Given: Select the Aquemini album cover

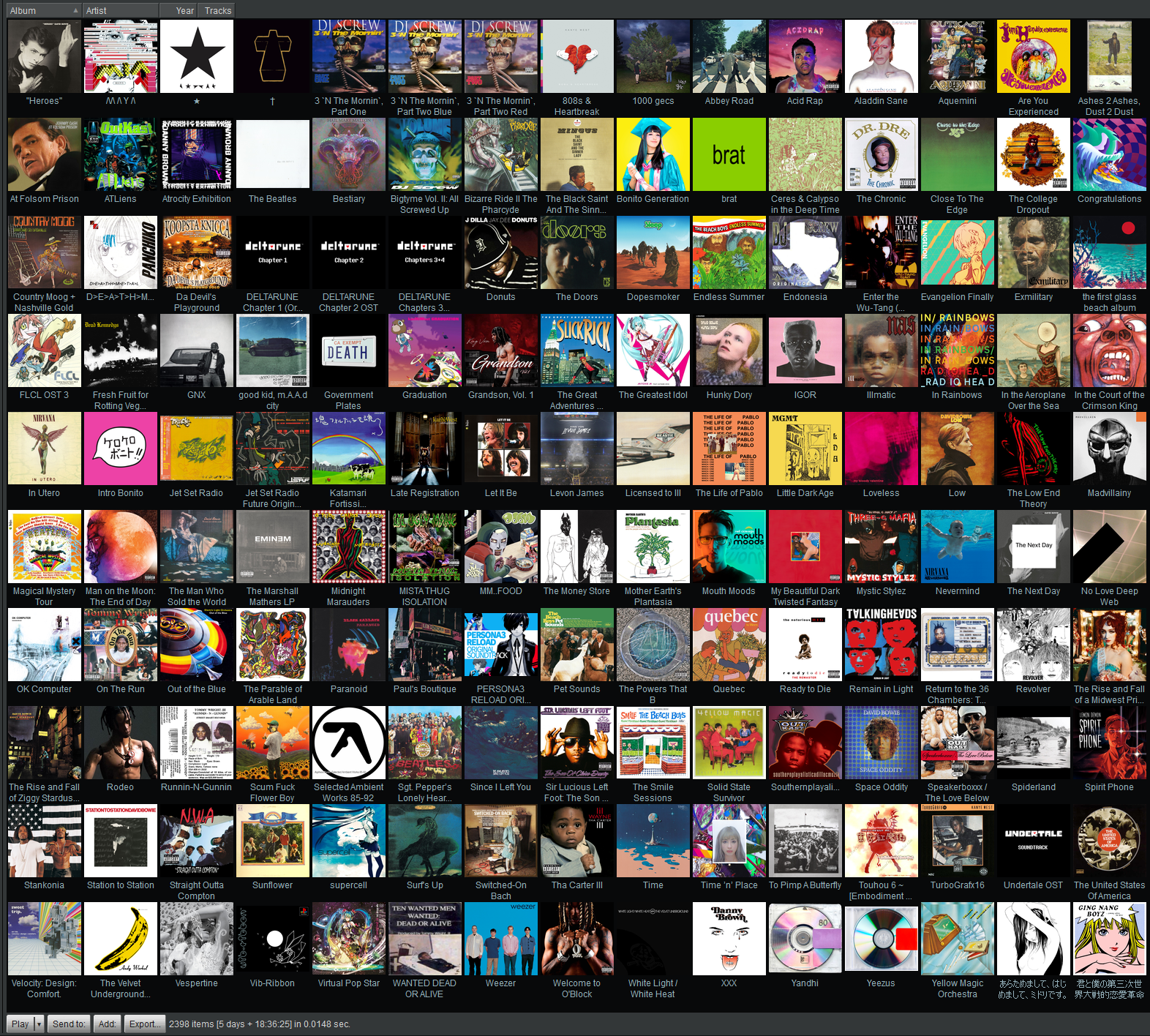Looking at the screenshot, I should click(x=958, y=56).
